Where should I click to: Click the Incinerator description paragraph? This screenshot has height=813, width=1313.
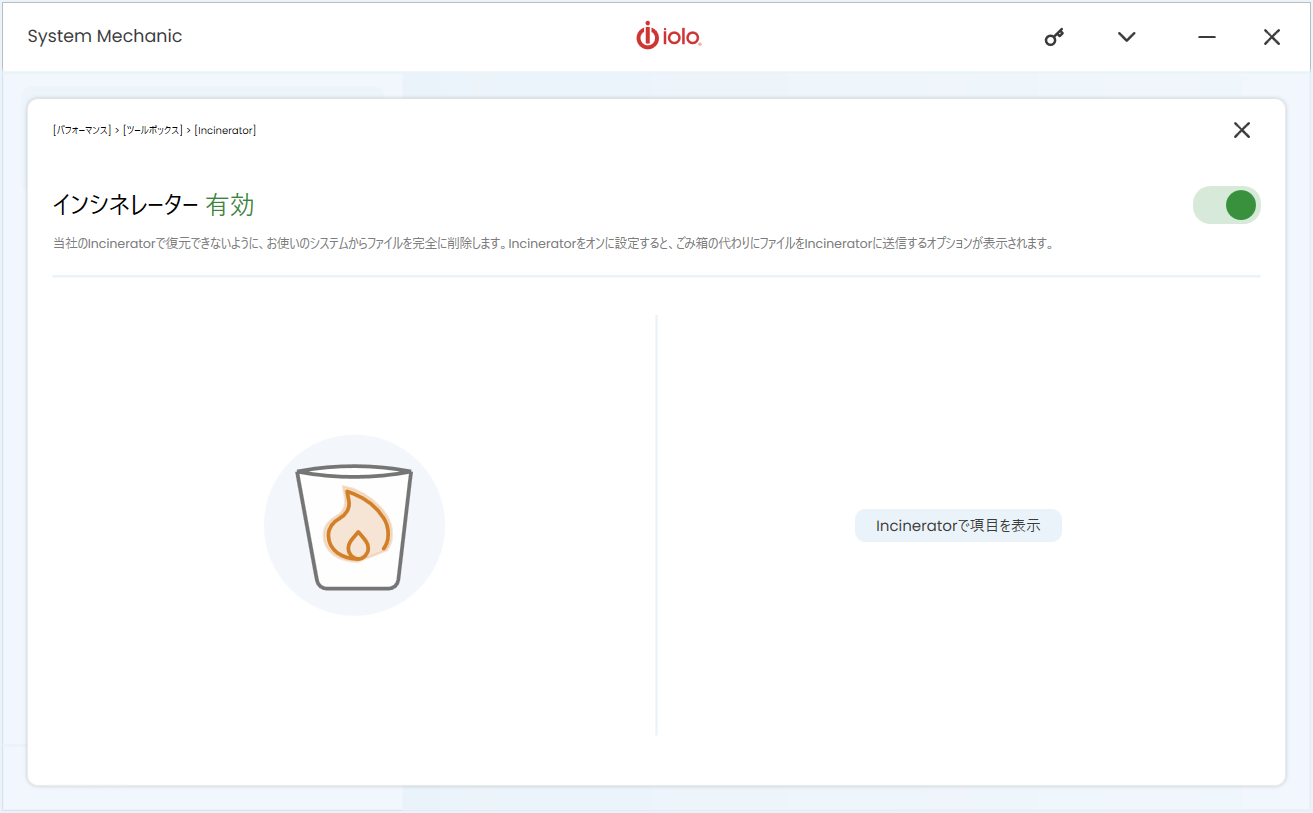point(552,243)
